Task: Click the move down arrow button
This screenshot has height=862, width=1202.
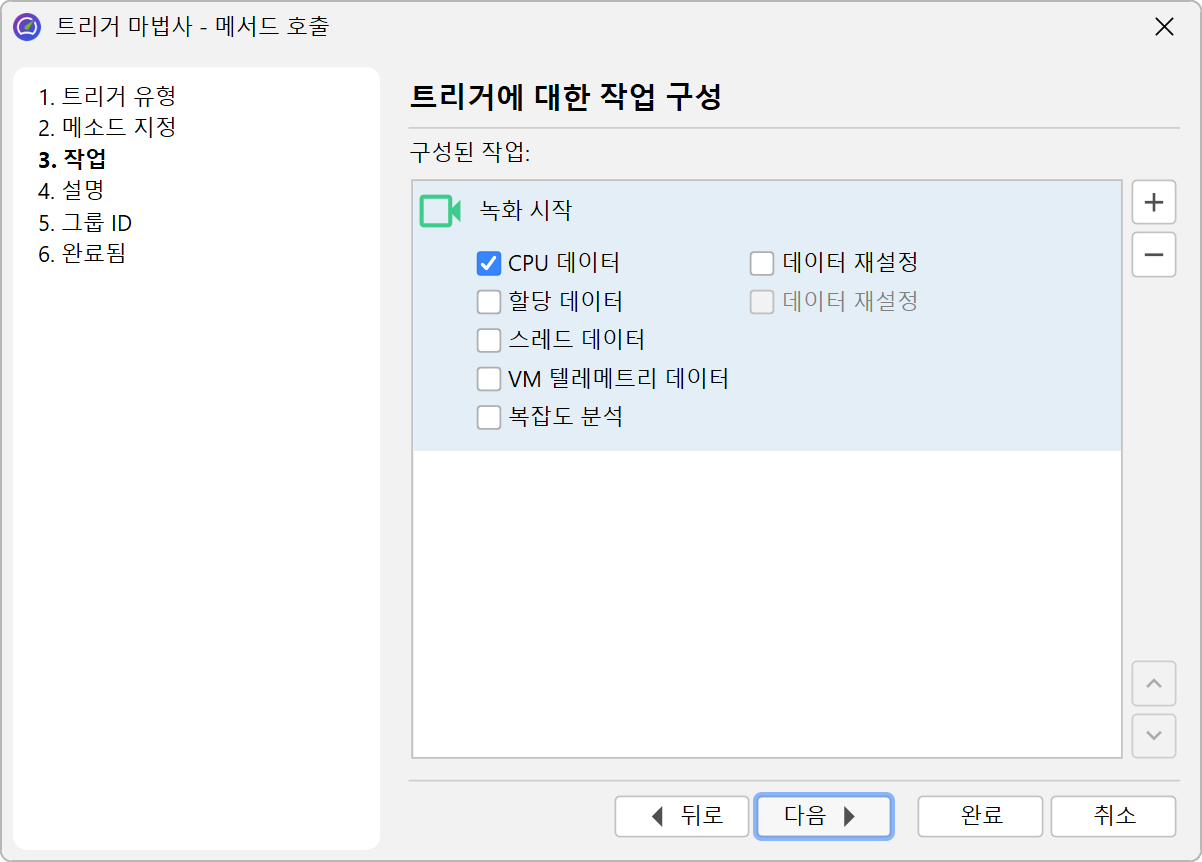Action: 1153,736
